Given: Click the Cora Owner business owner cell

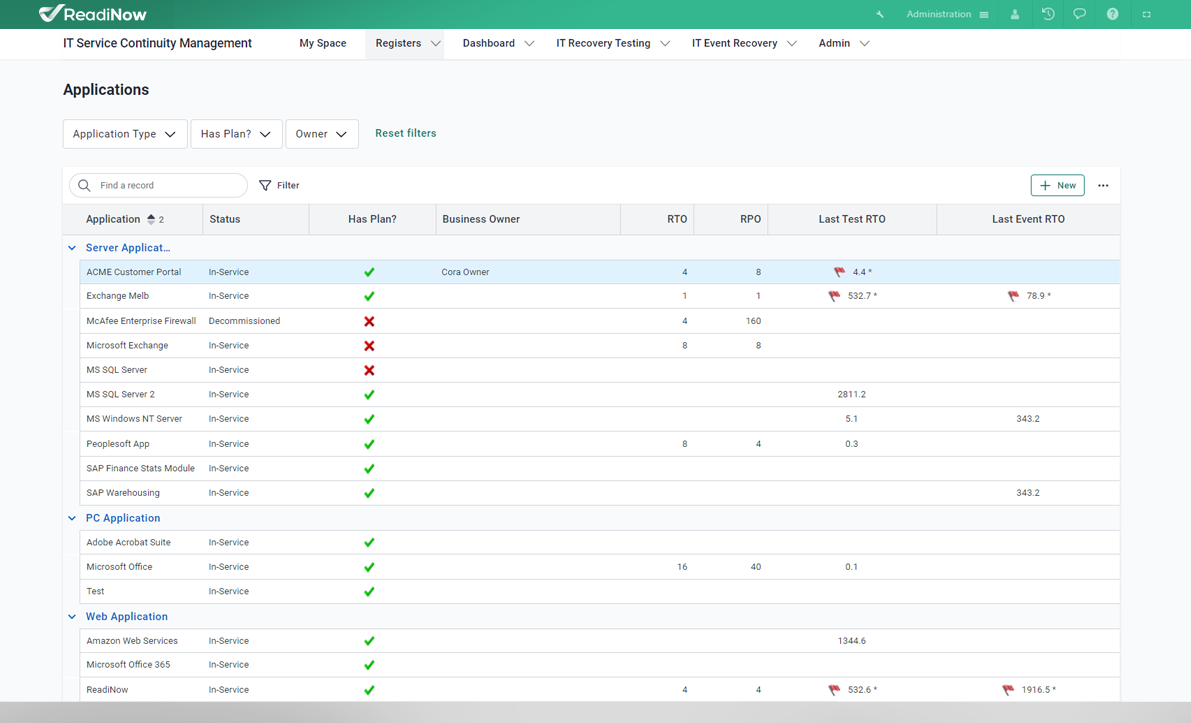Looking at the screenshot, I should 466,272.
